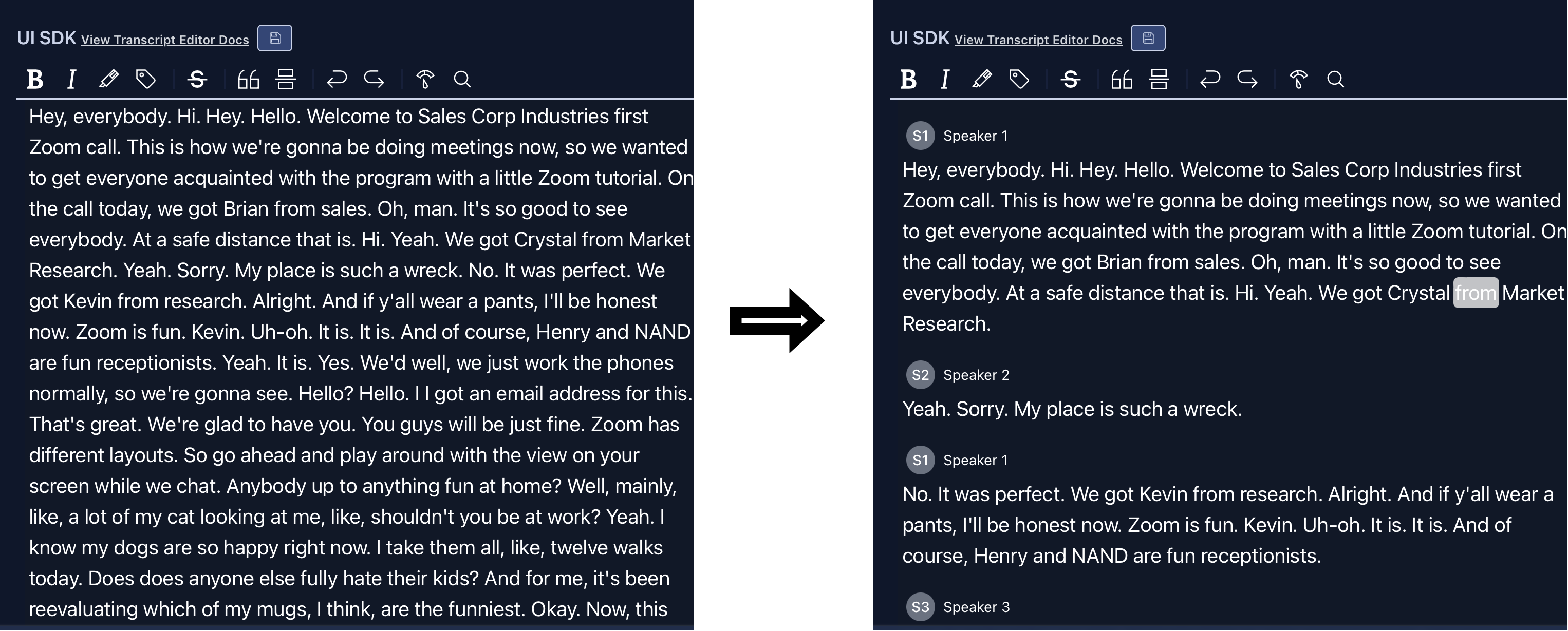Undo the last edit in the right editor
1568x631 pixels.
click(1209, 79)
